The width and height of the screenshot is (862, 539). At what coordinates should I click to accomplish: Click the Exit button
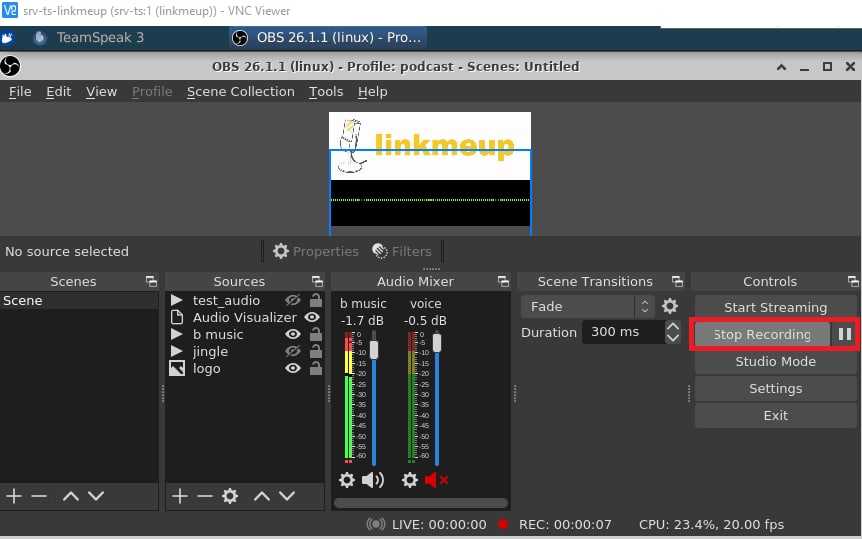(775, 415)
